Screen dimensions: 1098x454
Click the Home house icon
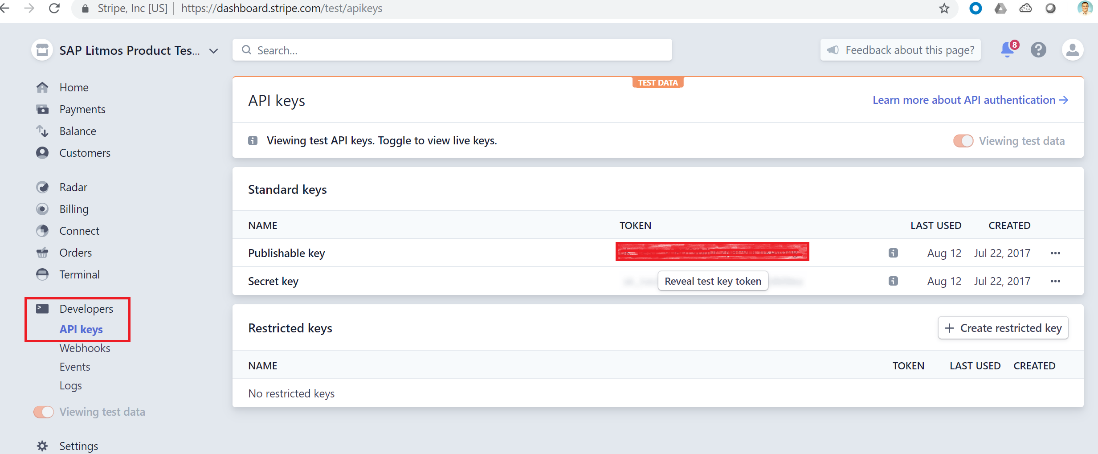(x=43, y=88)
